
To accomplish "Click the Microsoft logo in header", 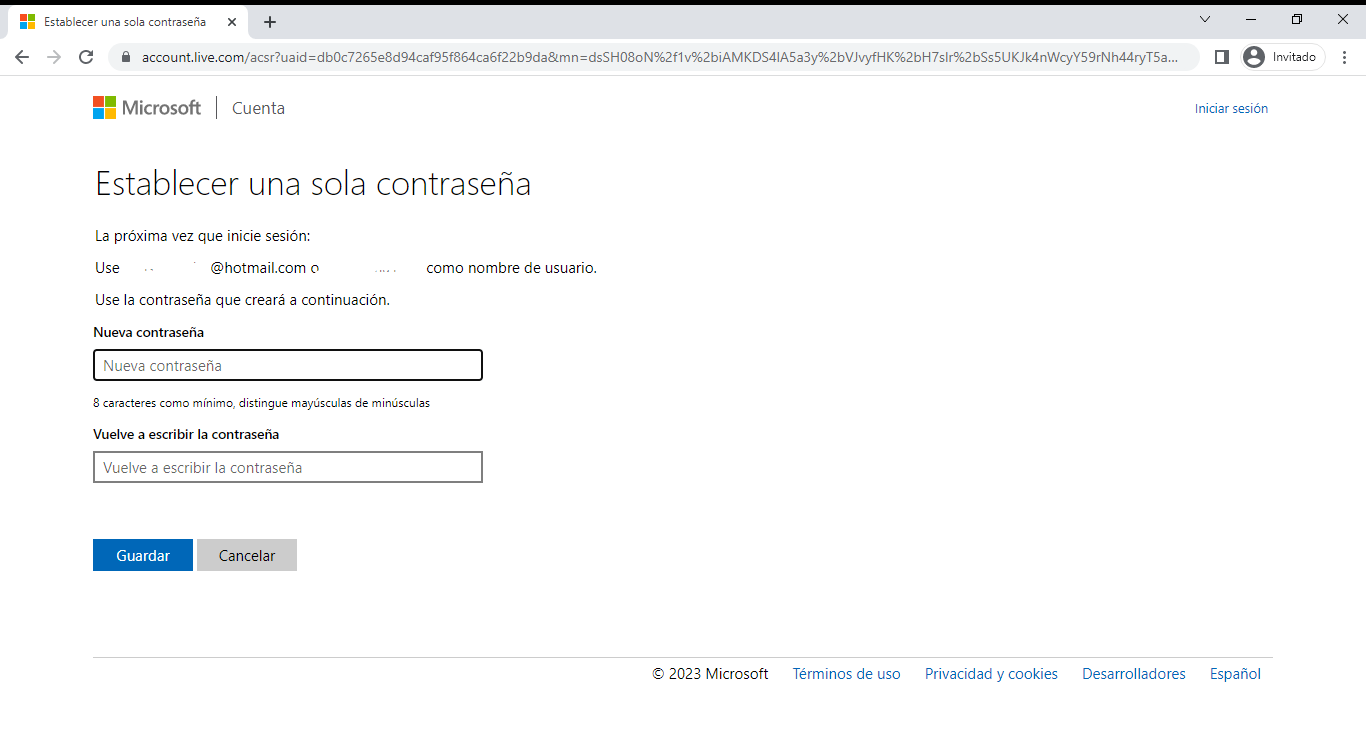I will 147,108.
